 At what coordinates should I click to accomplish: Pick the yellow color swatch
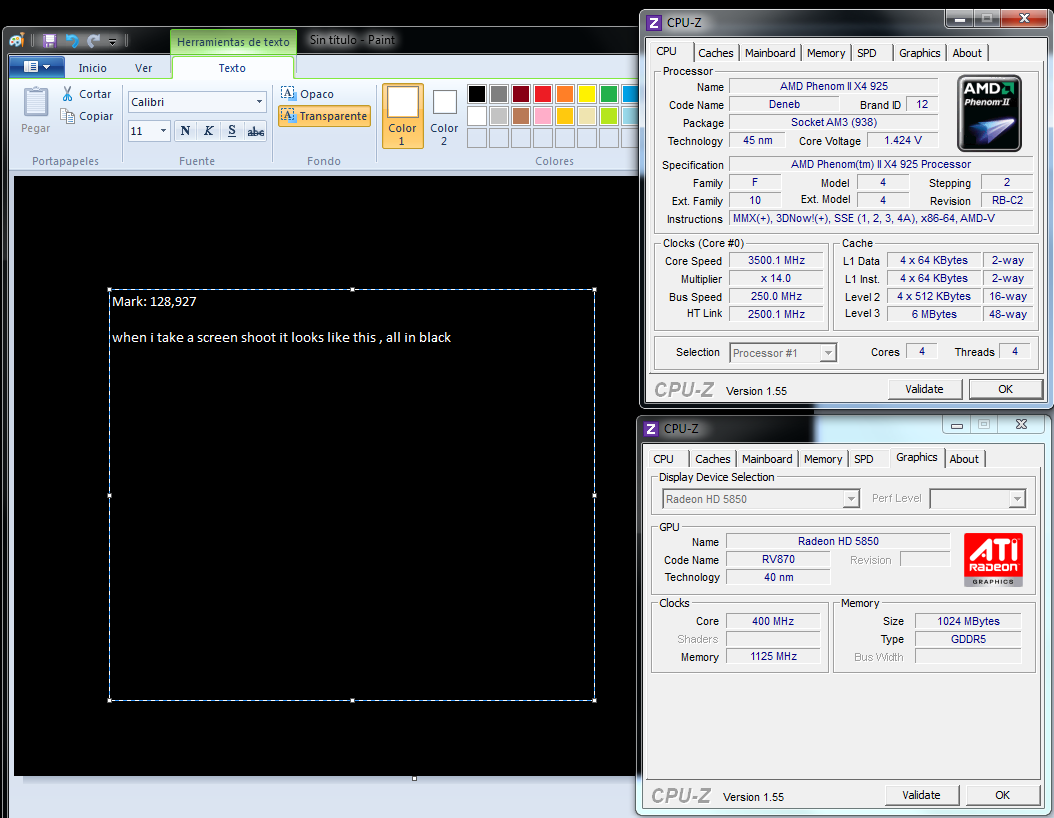[x=587, y=93]
